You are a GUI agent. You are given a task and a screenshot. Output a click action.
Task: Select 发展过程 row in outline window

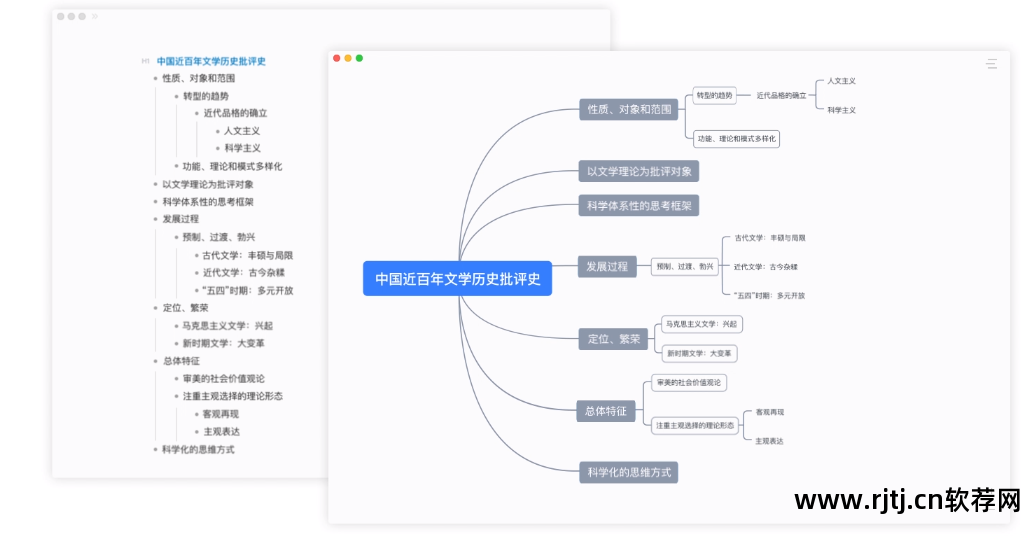click(x=181, y=219)
